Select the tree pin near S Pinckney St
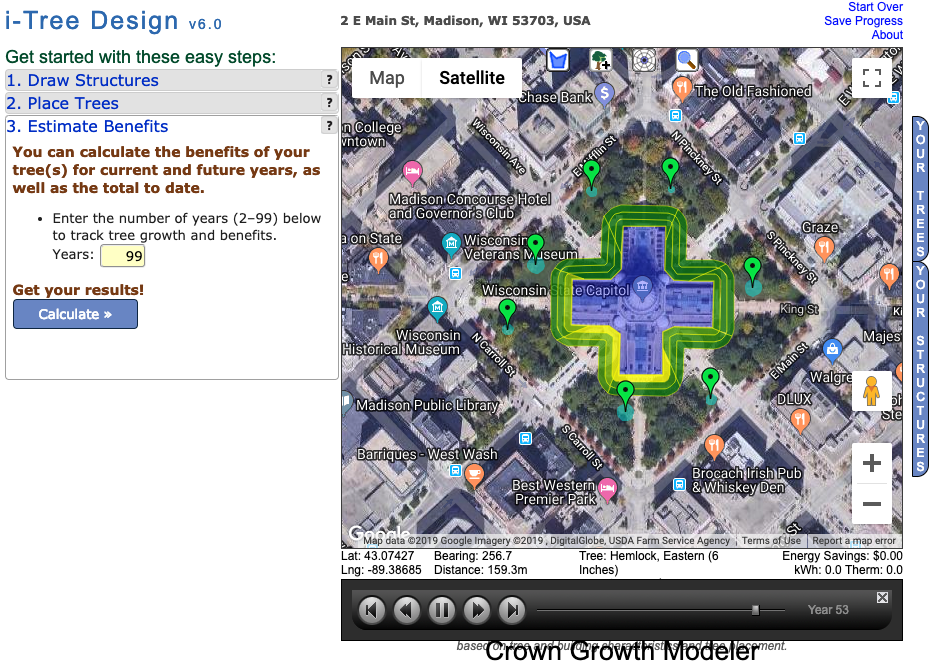This screenshot has height=669, width=935. pos(753,270)
